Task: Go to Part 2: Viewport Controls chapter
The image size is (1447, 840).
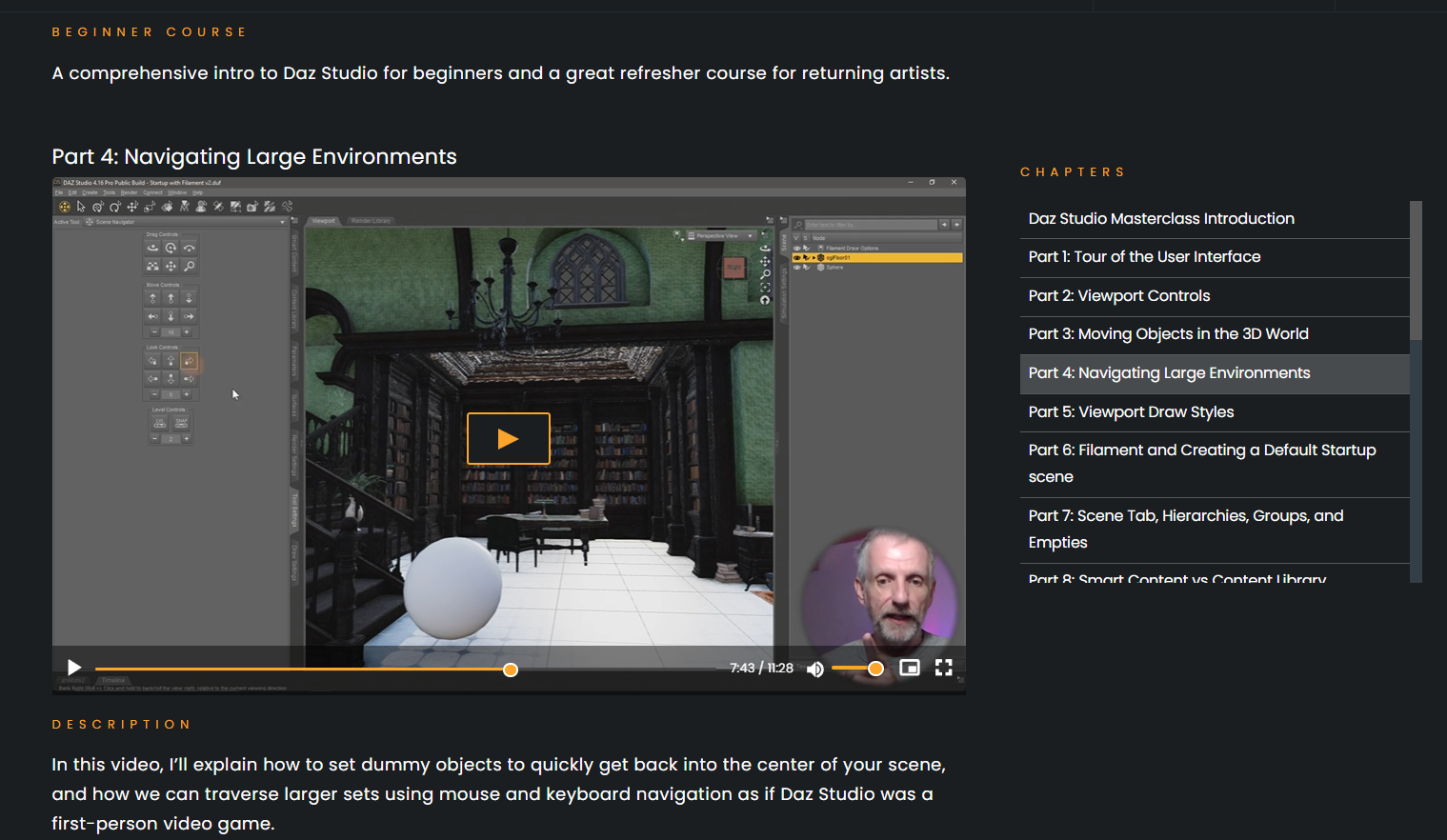Action: click(1215, 296)
